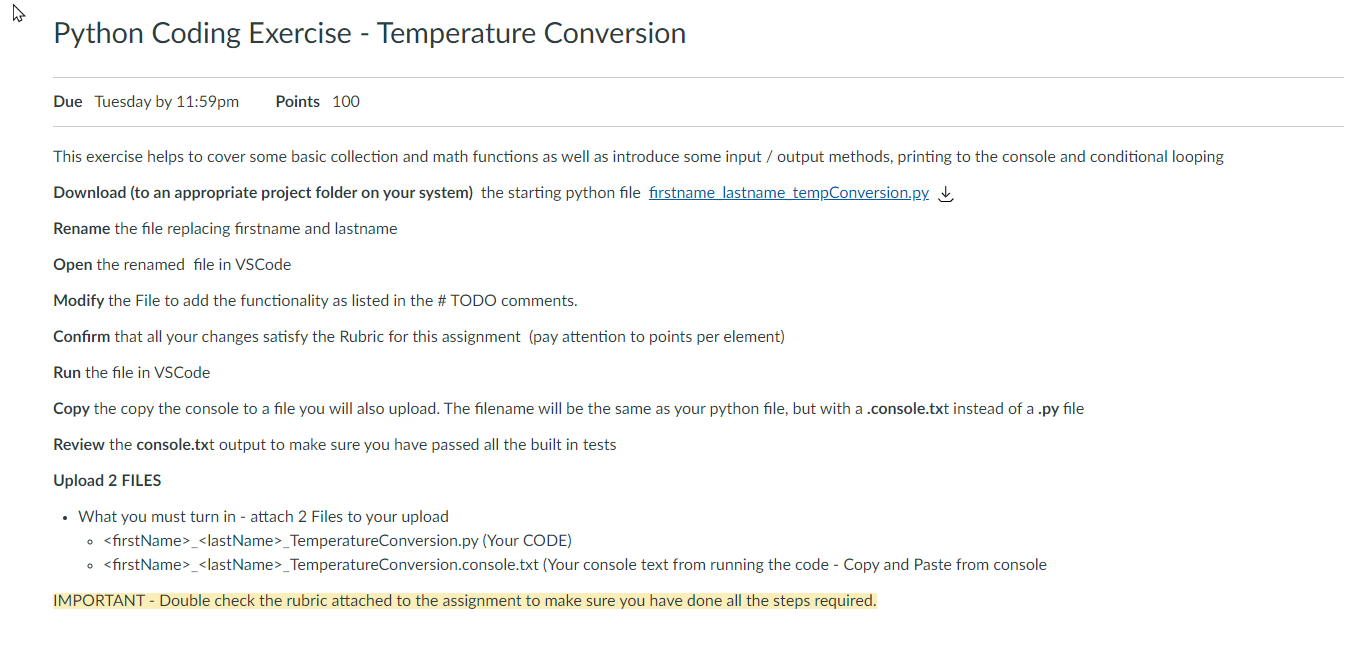Click the Upload 2 FILES heading

tap(107, 481)
